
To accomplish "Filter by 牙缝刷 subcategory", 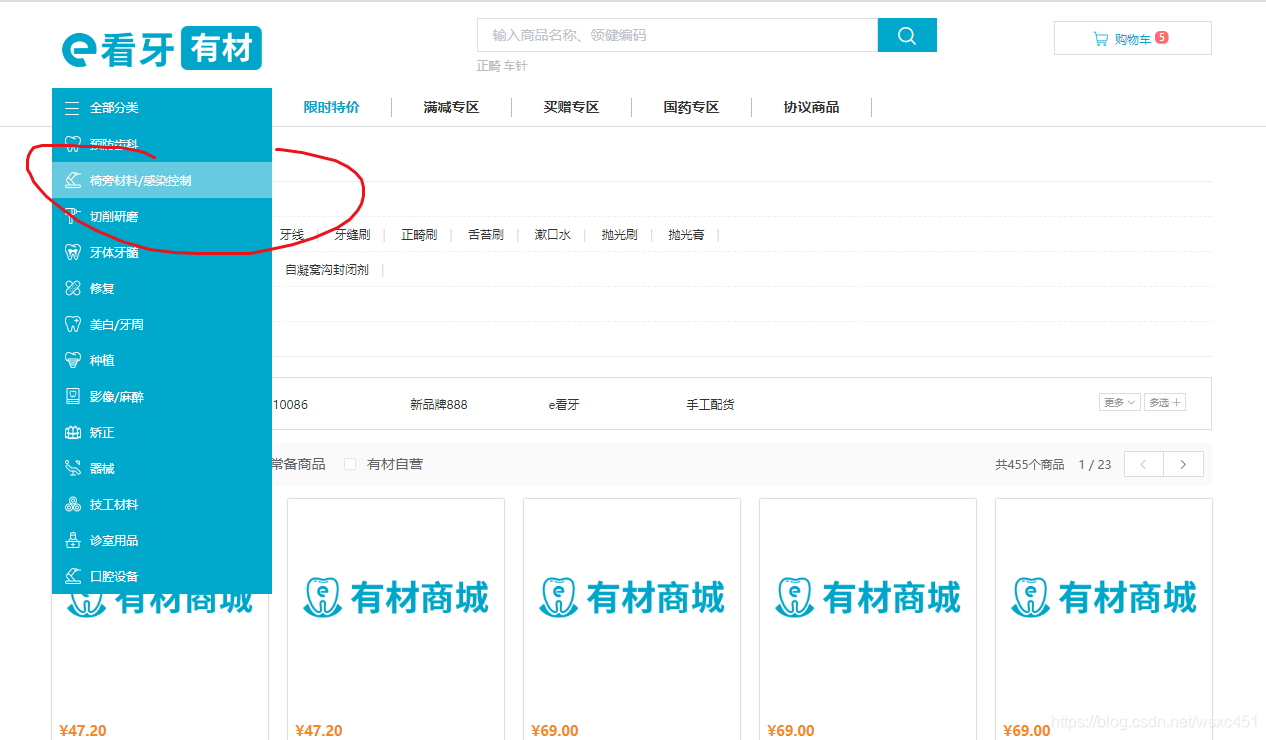I will [x=352, y=234].
